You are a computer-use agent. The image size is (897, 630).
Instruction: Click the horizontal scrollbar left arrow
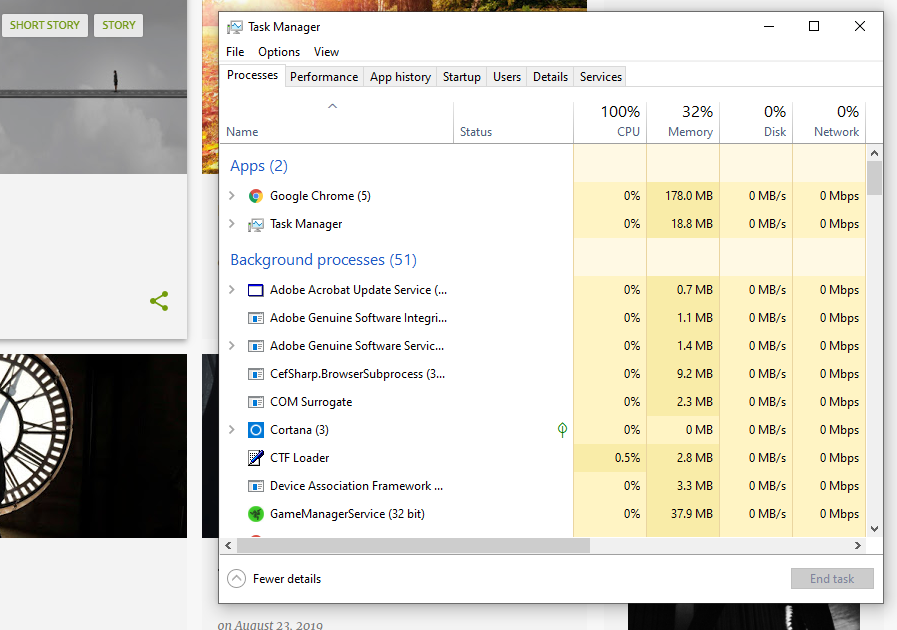(228, 546)
